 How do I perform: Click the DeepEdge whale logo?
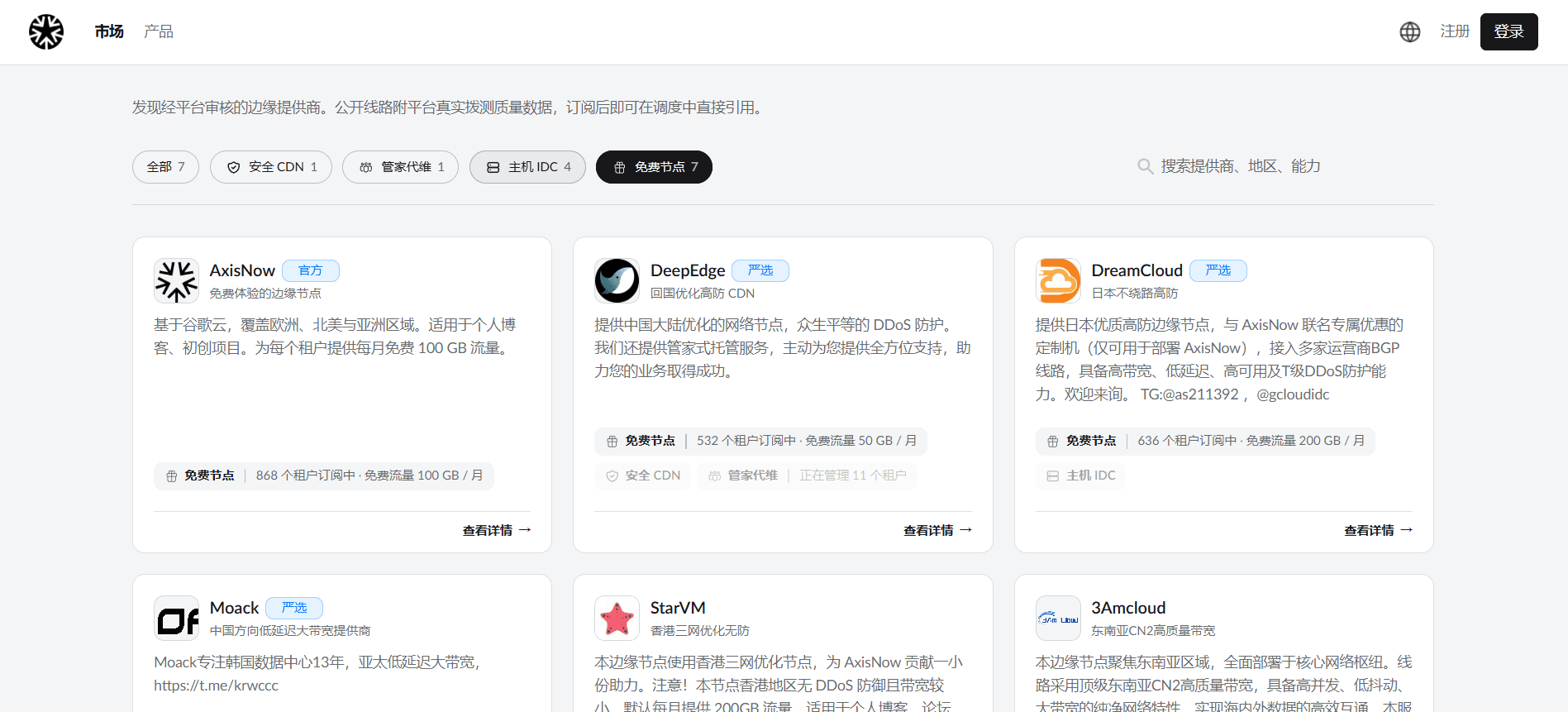click(617, 281)
